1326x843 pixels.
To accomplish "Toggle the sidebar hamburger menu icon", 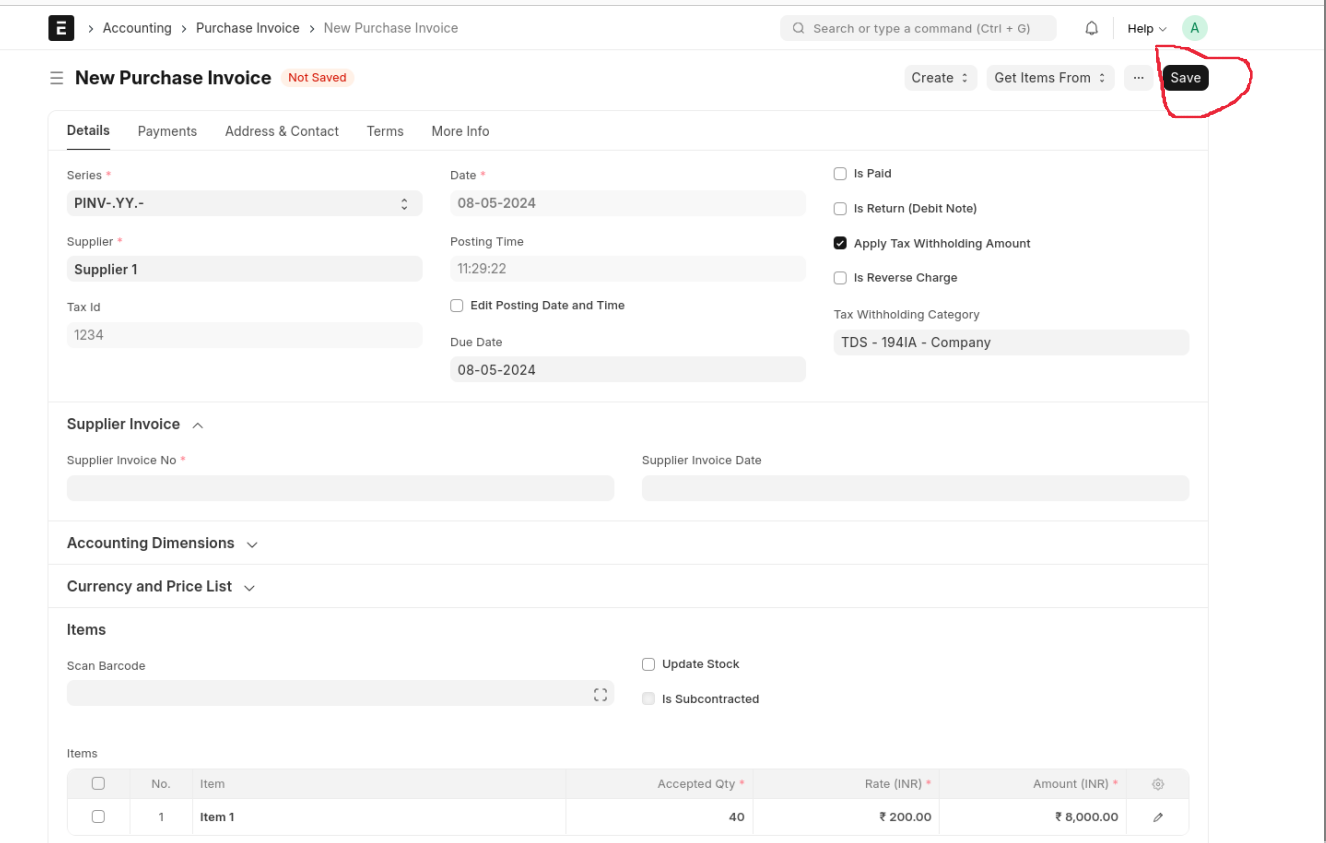I will point(57,78).
